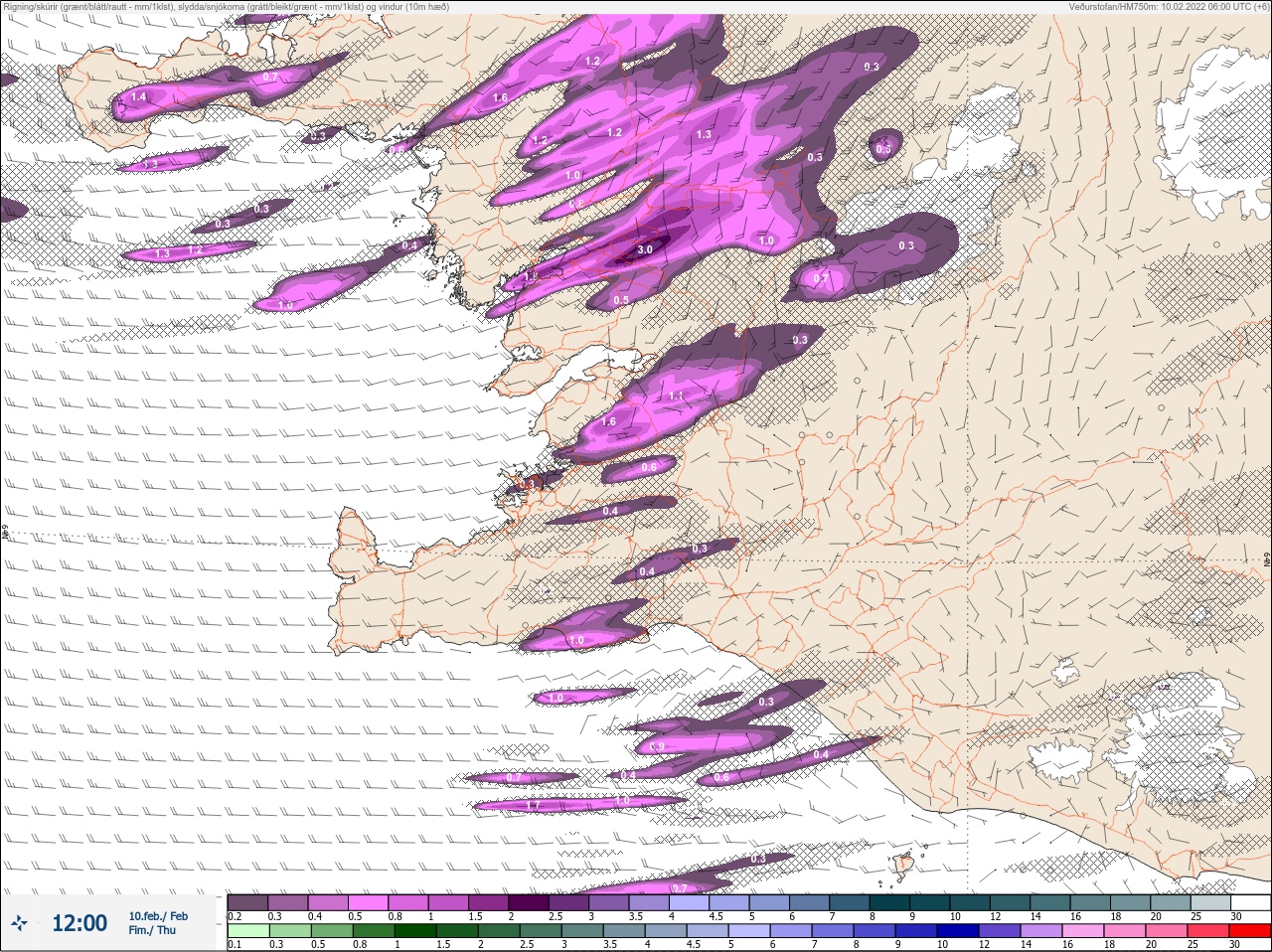This screenshot has width=1272, height=952.
Task: Pick upper legend first swatch between 0.2 and 0.3
Action: [x=247, y=902]
